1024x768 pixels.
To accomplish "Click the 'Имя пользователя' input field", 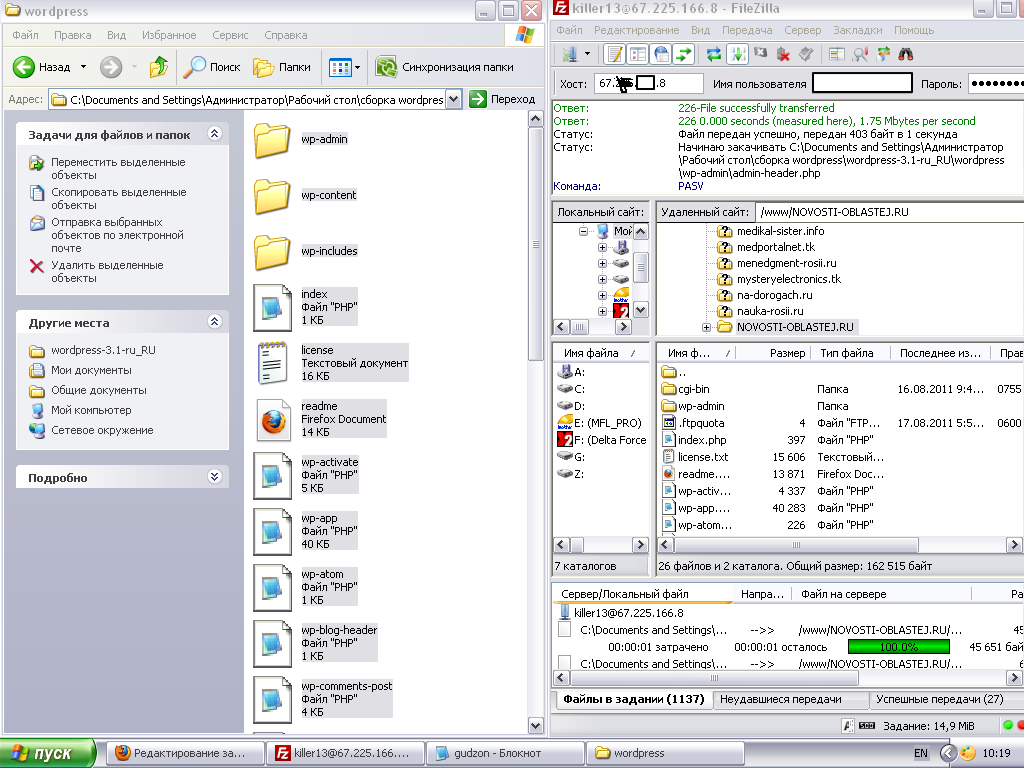I will 862,83.
